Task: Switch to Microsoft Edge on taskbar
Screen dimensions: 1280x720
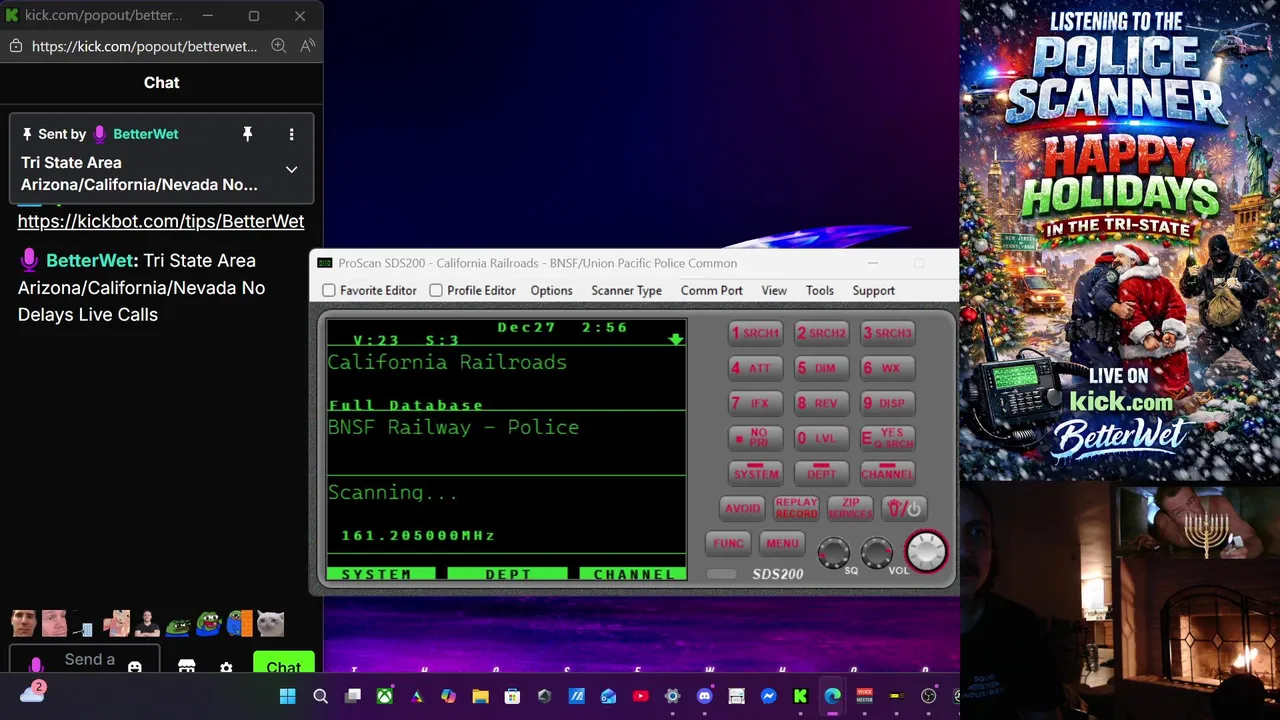Action: point(832,696)
